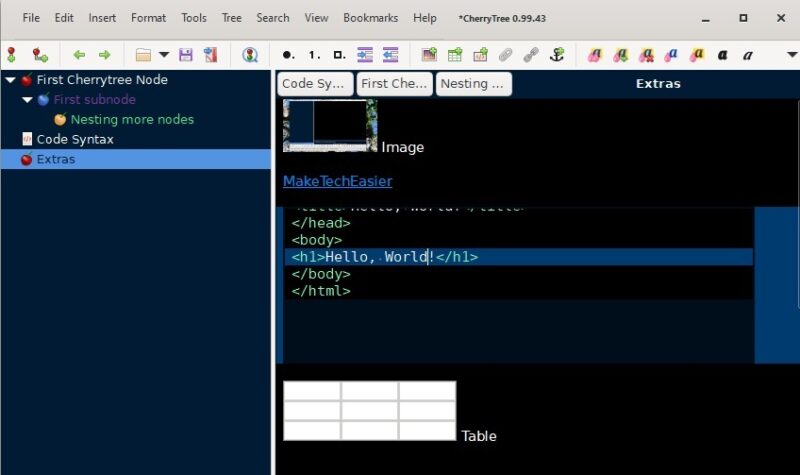800x475 pixels.
Task: Switch to the Code Sy... tab
Action: 315,84
